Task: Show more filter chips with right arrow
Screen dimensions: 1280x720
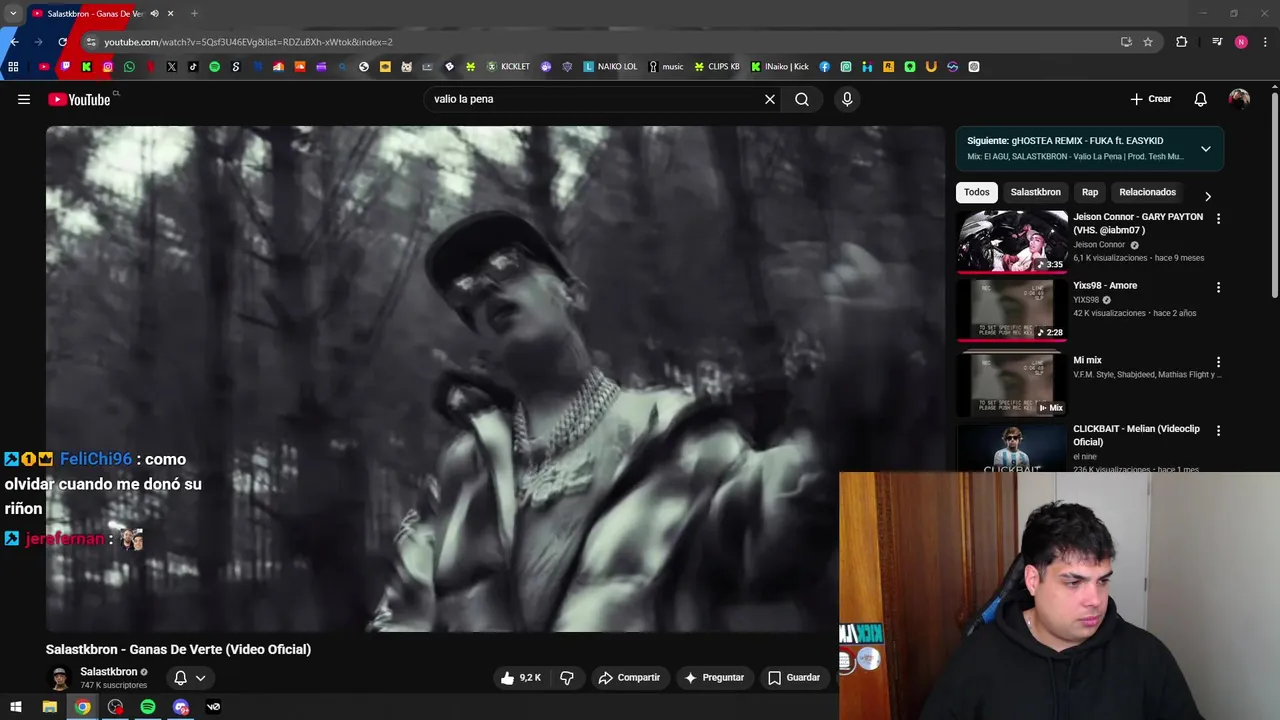Action: pyautogui.click(x=1207, y=196)
